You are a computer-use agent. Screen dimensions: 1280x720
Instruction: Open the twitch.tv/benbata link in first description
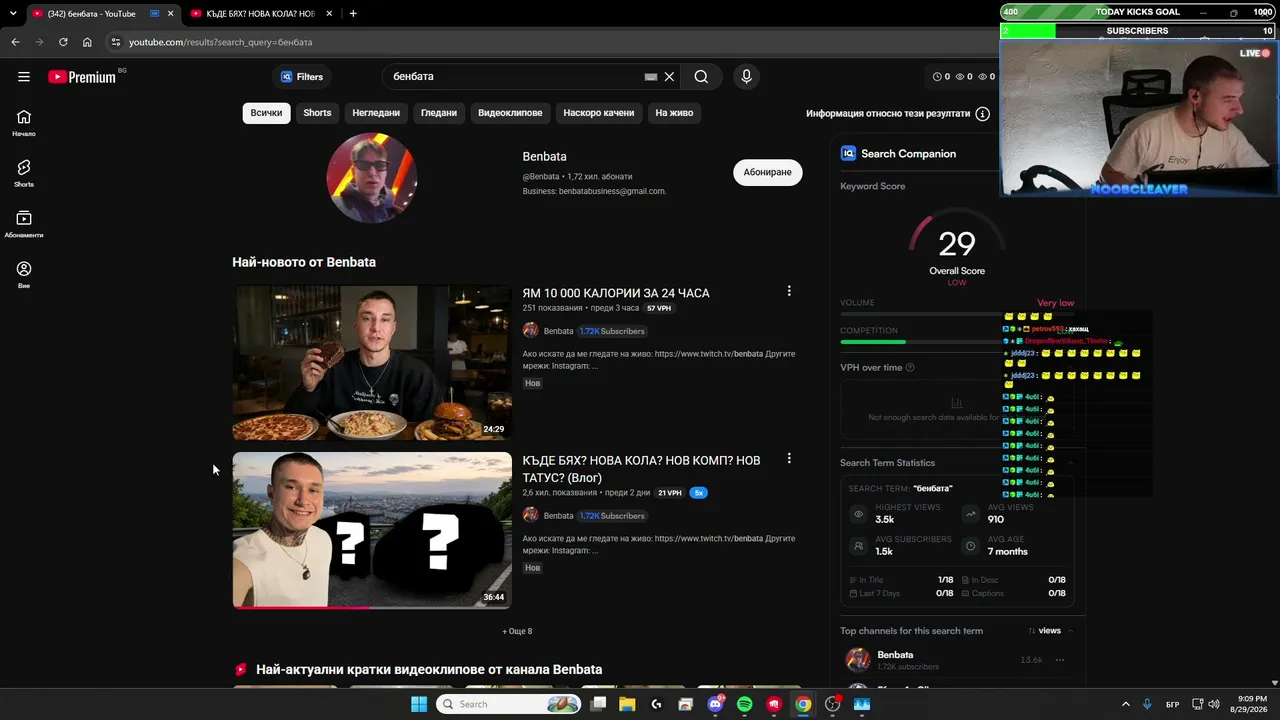(x=709, y=354)
